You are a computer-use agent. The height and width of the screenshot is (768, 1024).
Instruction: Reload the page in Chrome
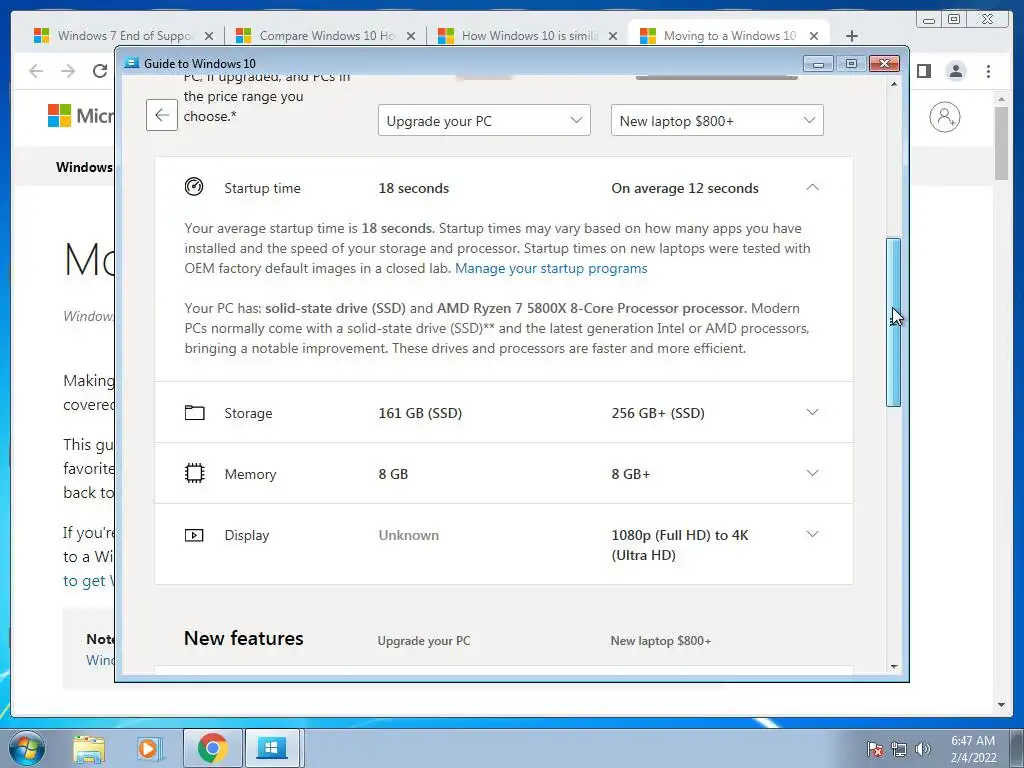point(100,71)
